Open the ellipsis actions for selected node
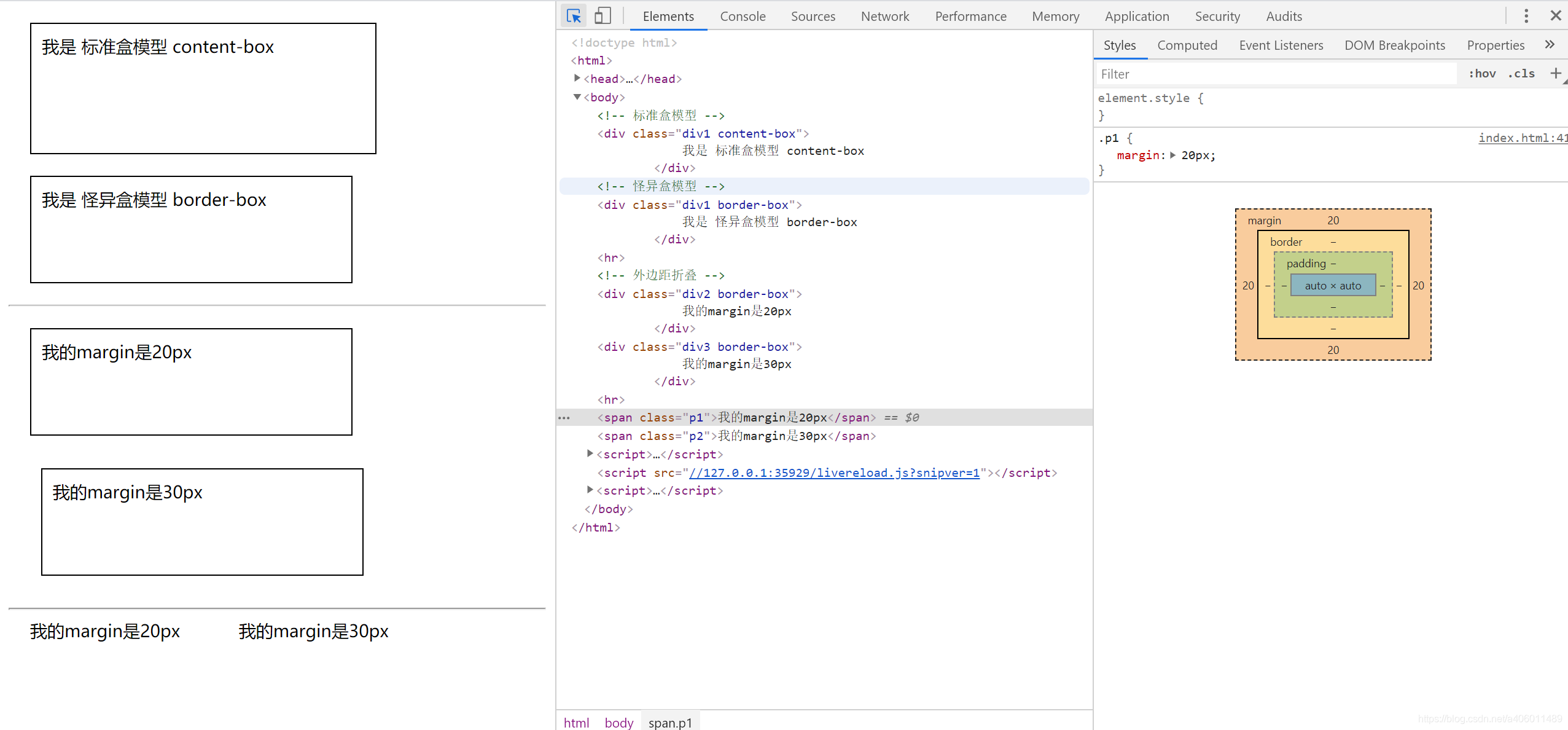 click(564, 418)
